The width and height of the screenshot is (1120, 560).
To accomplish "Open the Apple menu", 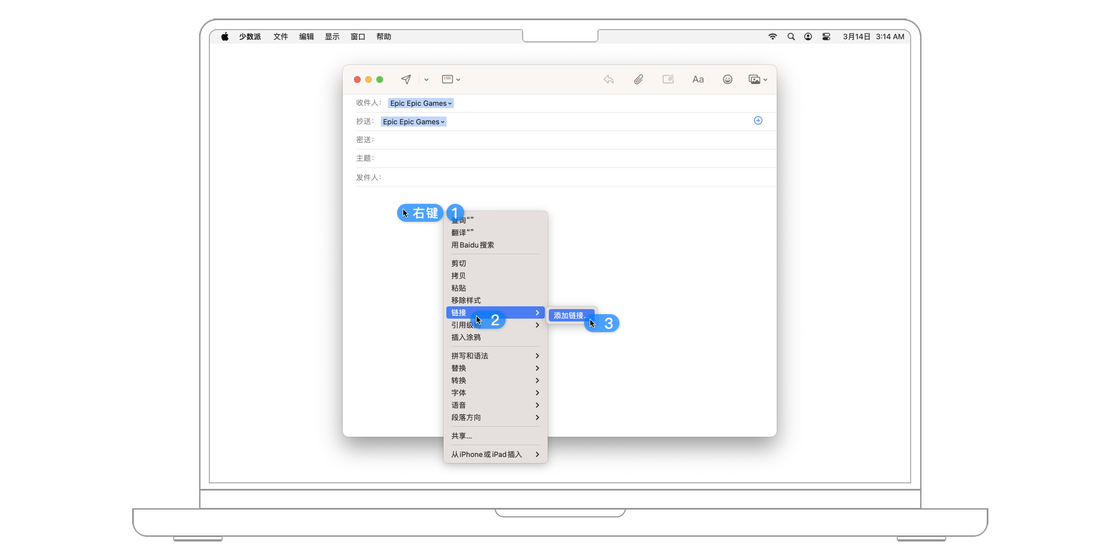I will click(224, 36).
